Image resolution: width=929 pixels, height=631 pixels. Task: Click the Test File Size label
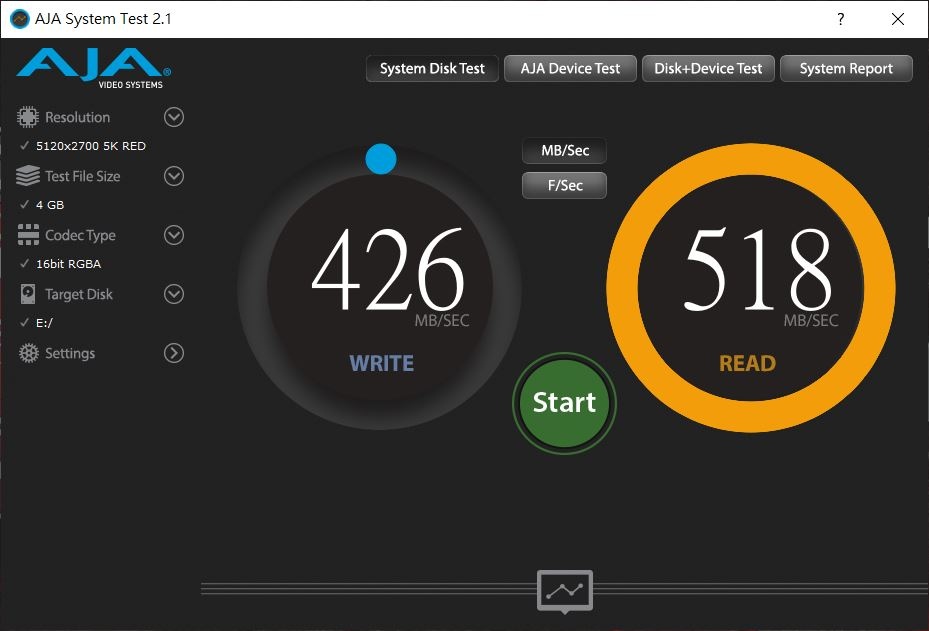pyautogui.click(x=82, y=176)
